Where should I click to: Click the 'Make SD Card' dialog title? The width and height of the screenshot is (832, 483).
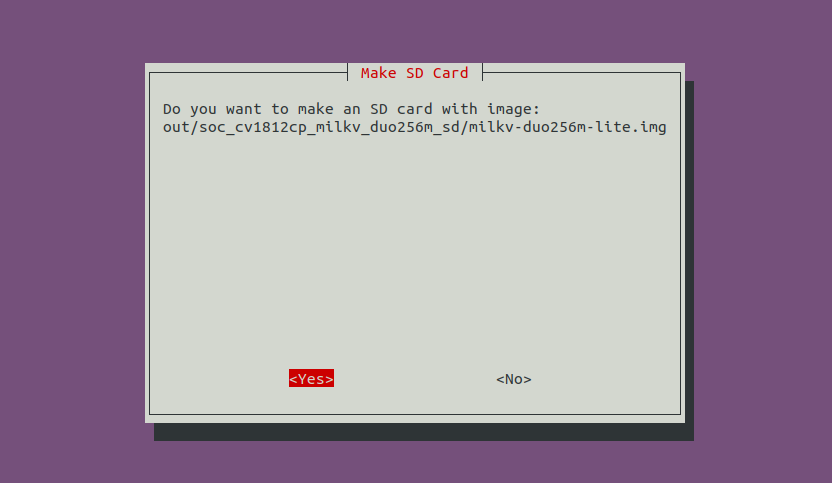414,73
